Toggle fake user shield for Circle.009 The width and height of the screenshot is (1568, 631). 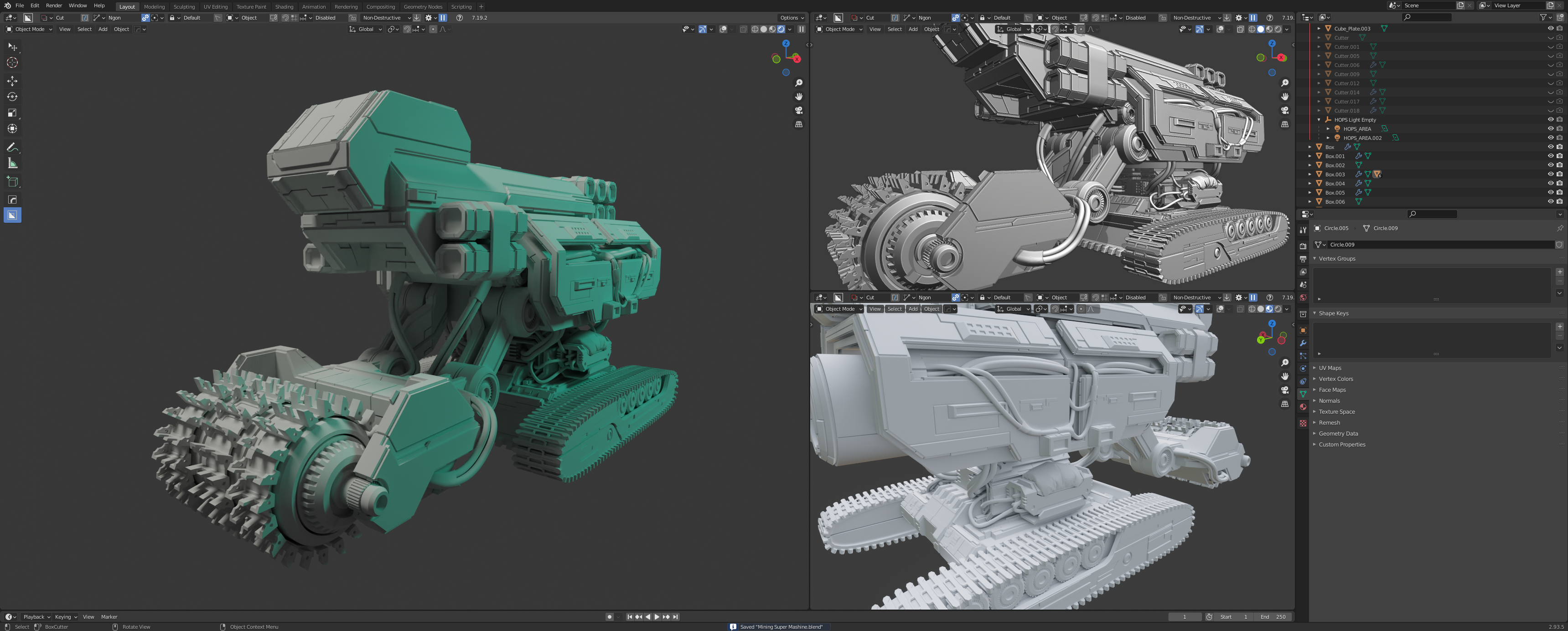[1559, 245]
